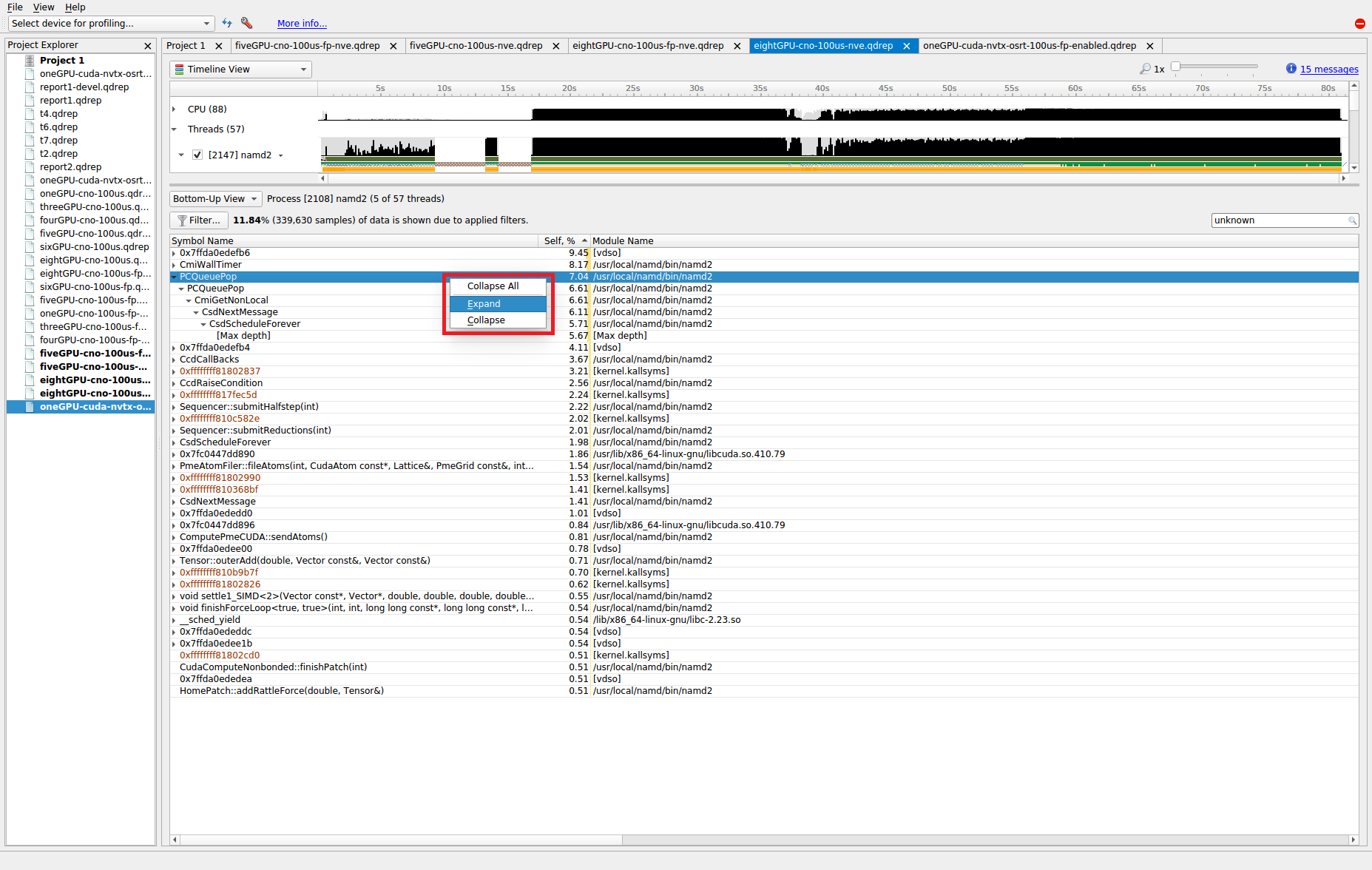Click the timeline zoom slider handle
The height and width of the screenshot is (870, 1372).
1175,67
